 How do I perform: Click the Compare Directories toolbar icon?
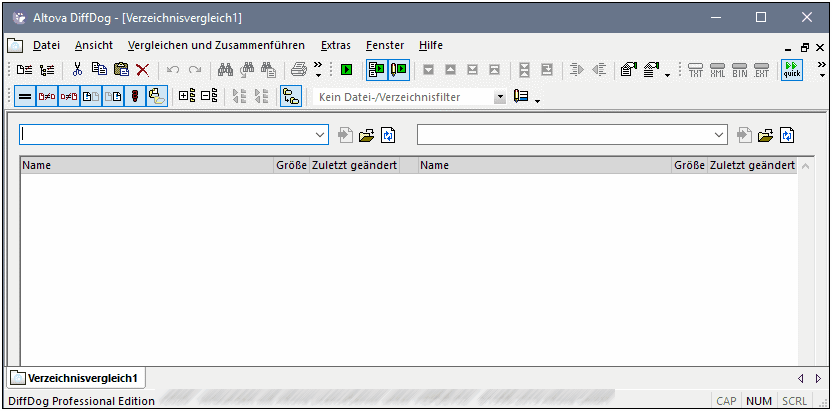pyautogui.click(x=47, y=69)
